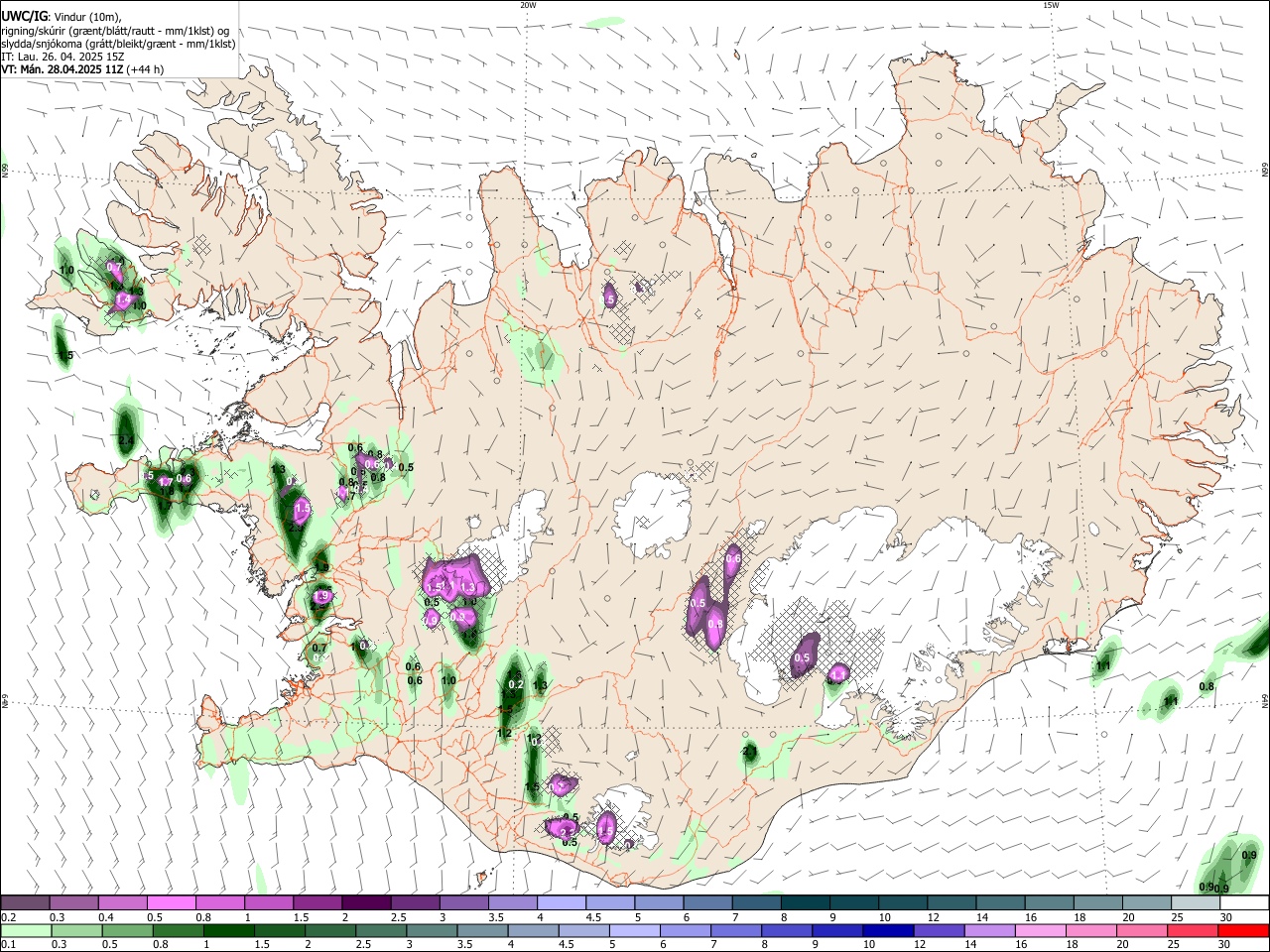Pick the lavender 14–16 rain legend swatch
The width and height of the screenshot is (1270, 952).
pos(990,930)
